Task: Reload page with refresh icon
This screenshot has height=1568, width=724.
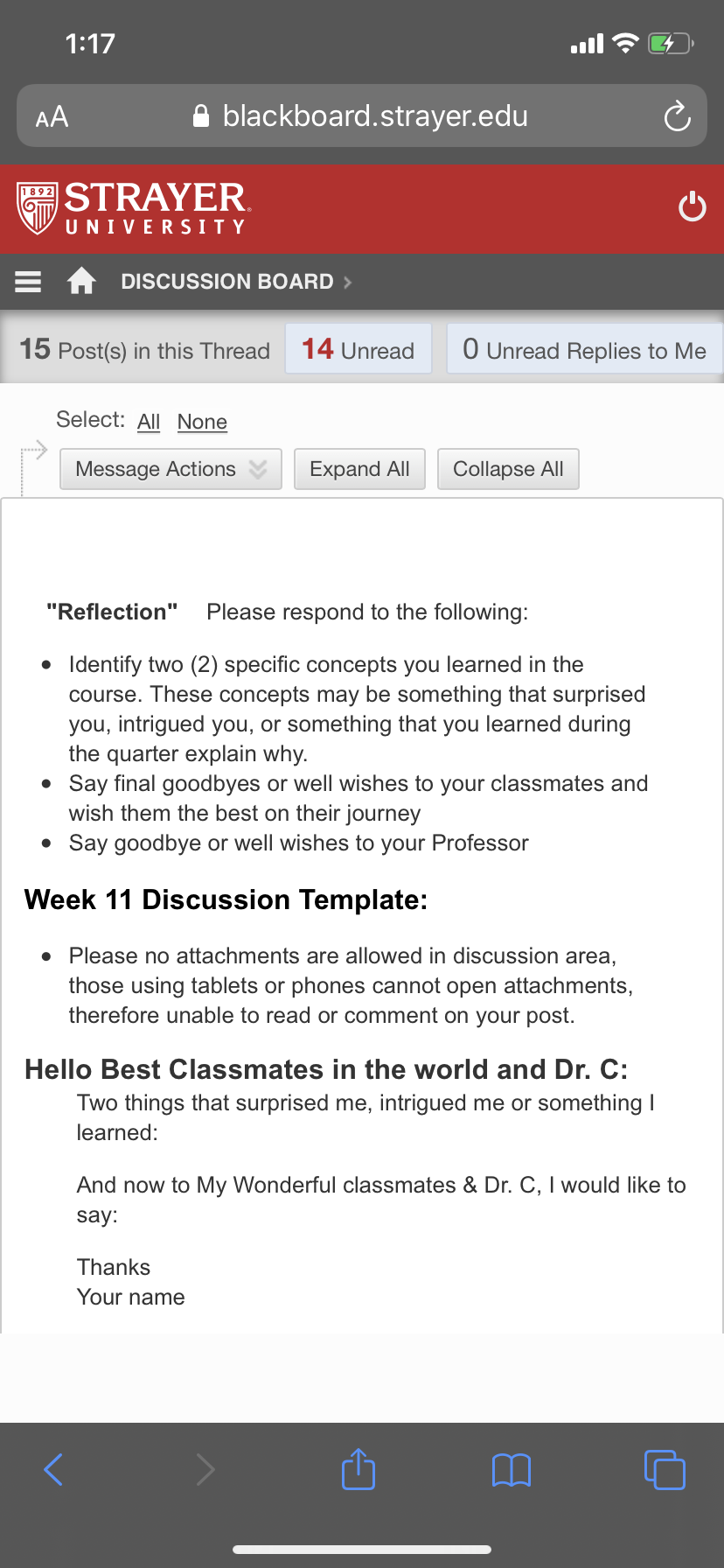Action: click(x=677, y=115)
